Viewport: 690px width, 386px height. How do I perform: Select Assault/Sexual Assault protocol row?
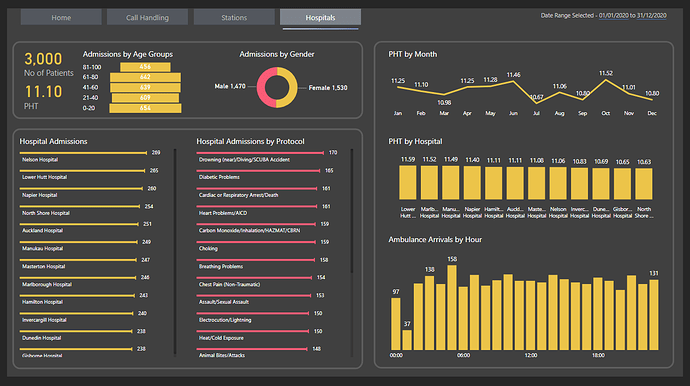pos(261,299)
